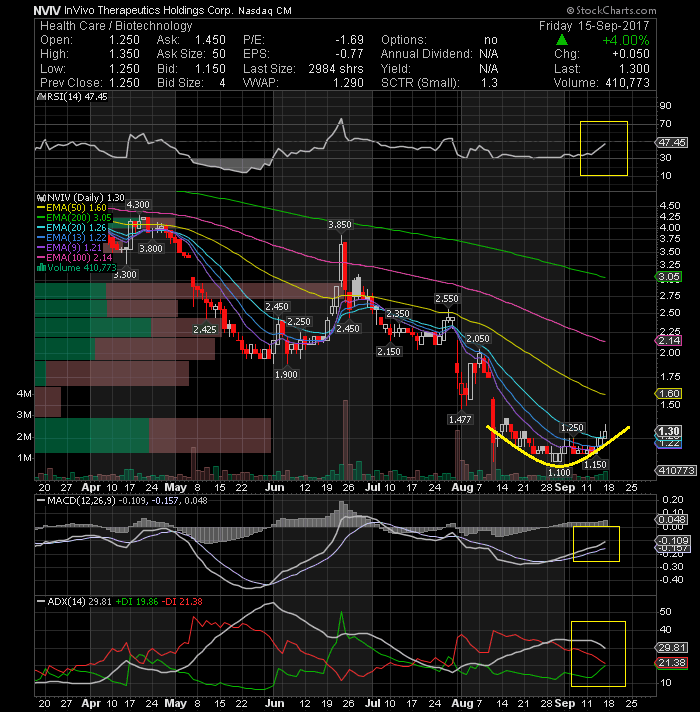Click the ADX(14) 29.81 panel label
The width and height of the screenshot is (700, 712).
(x=74, y=602)
